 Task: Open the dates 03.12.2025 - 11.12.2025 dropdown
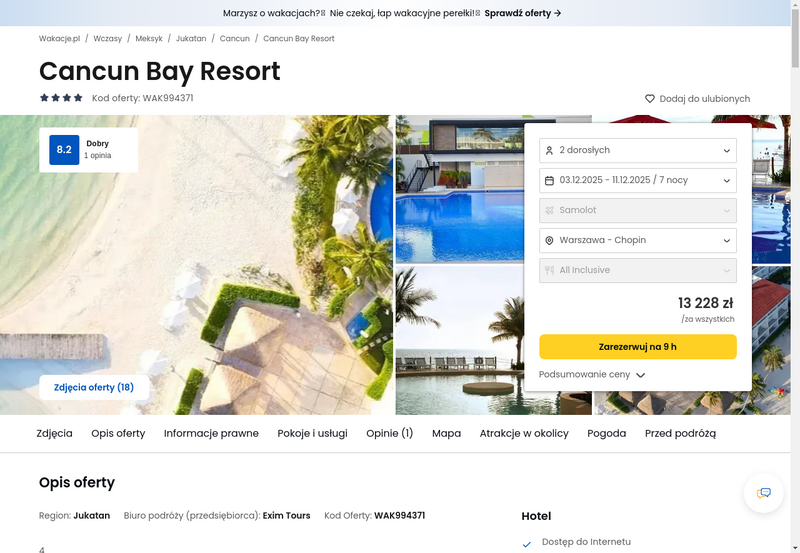point(638,181)
